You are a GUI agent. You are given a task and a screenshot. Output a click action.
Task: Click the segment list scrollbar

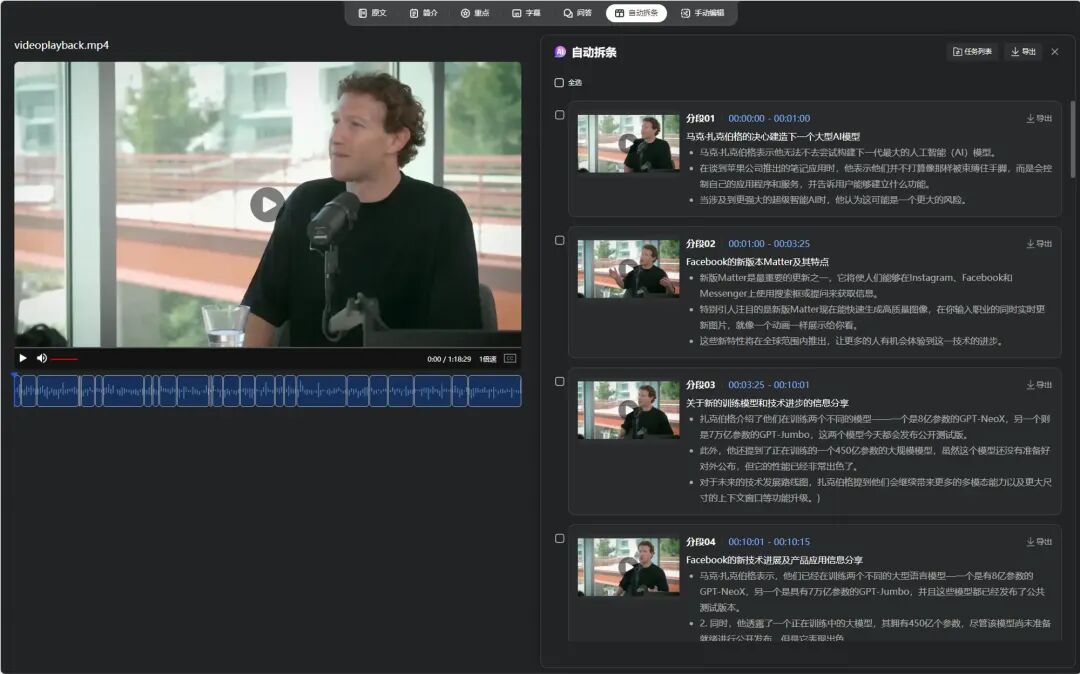[1072, 140]
